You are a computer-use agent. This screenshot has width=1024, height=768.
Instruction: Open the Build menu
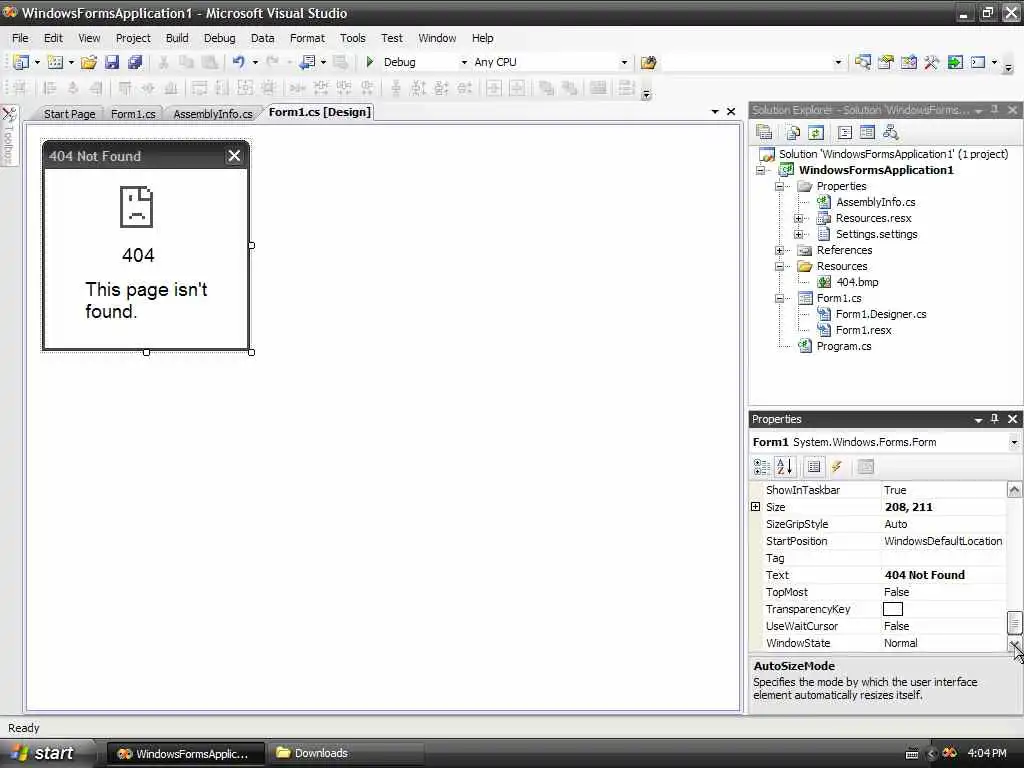tap(177, 38)
